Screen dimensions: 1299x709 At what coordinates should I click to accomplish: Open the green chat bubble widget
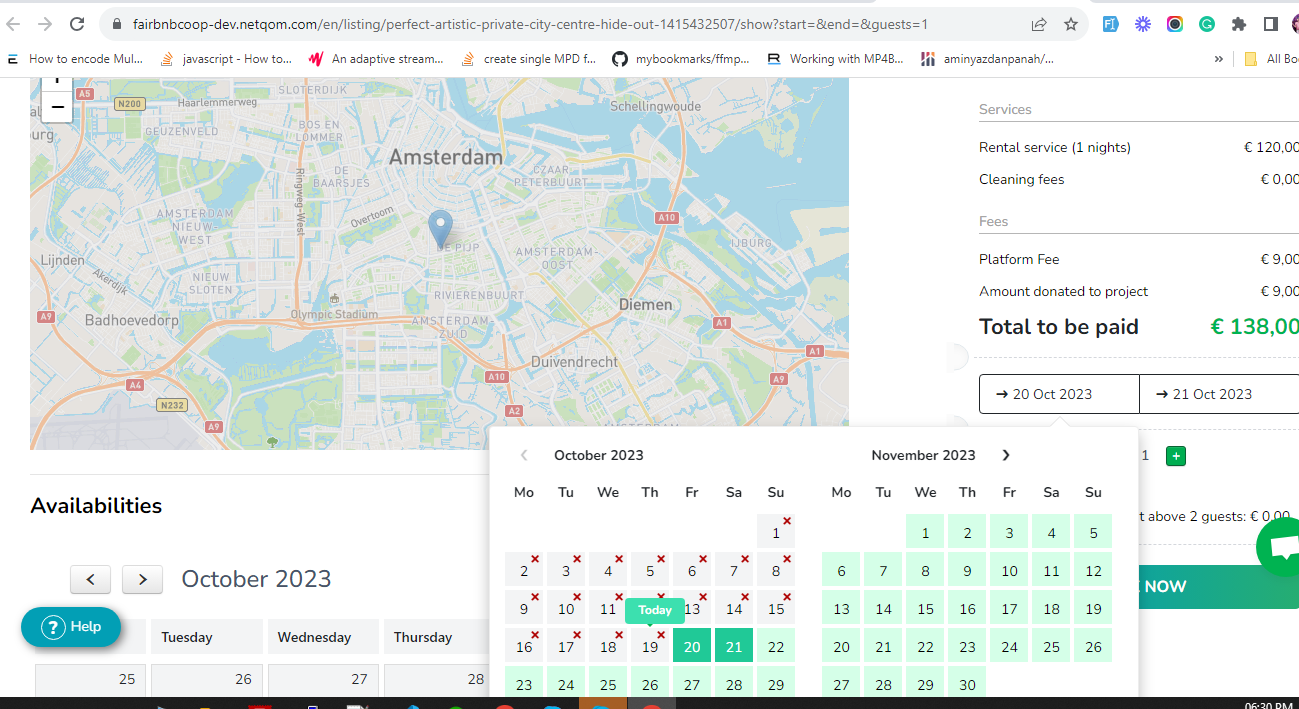(x=1280, y=548)
